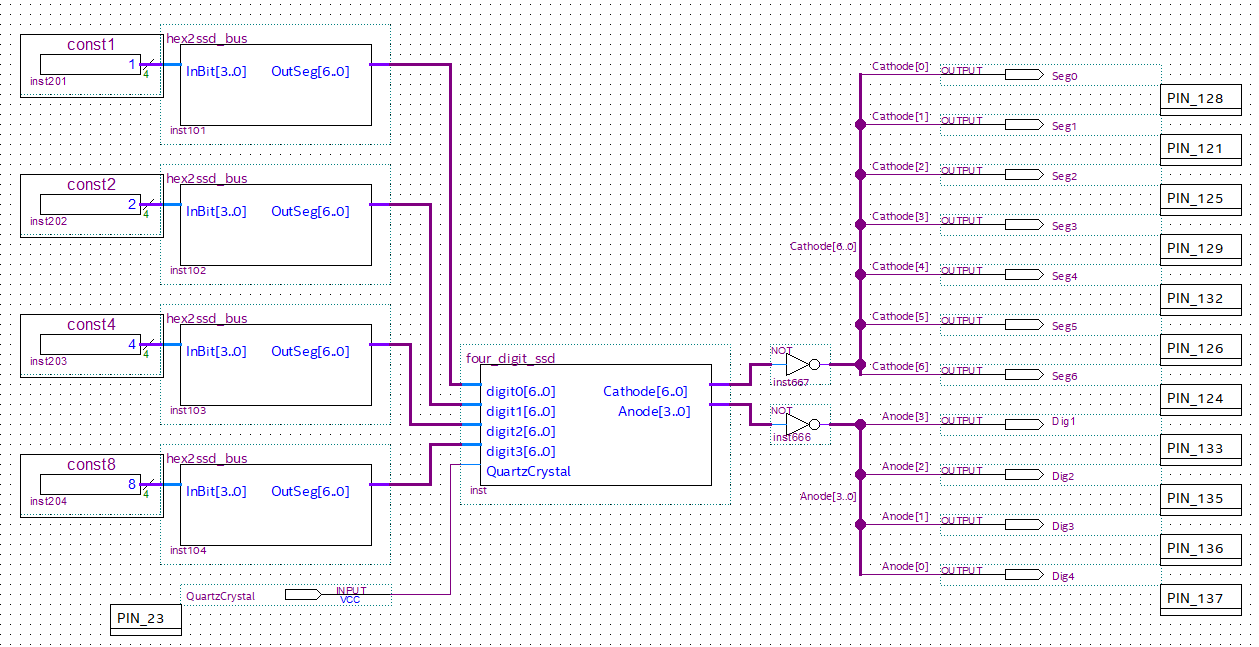Click the digit2[6..0] port label
This screenshot has height=647, width=1259.
pos(520,431)
